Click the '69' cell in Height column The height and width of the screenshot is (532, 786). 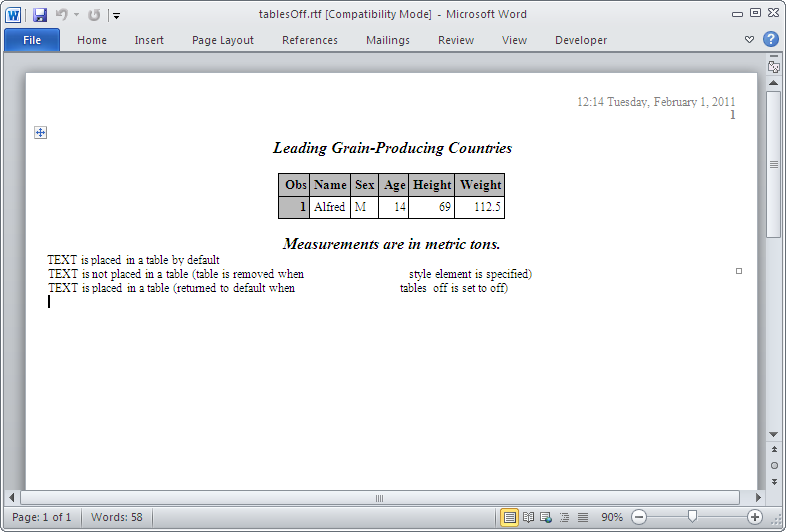pyautogui.click(x=432, y=207)
